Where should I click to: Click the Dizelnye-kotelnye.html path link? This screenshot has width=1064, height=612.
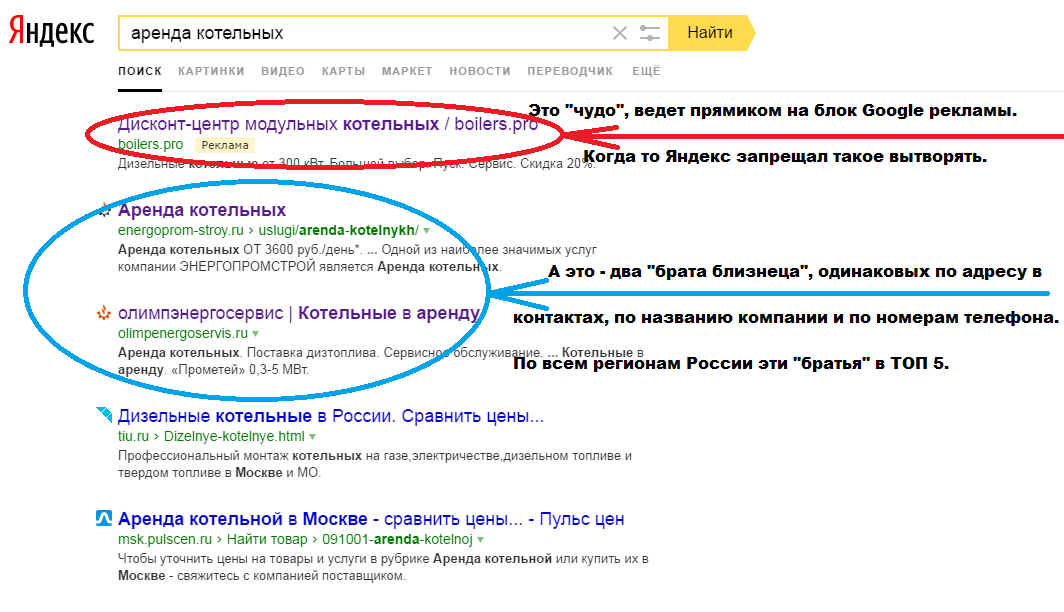(x=234, y=436)
